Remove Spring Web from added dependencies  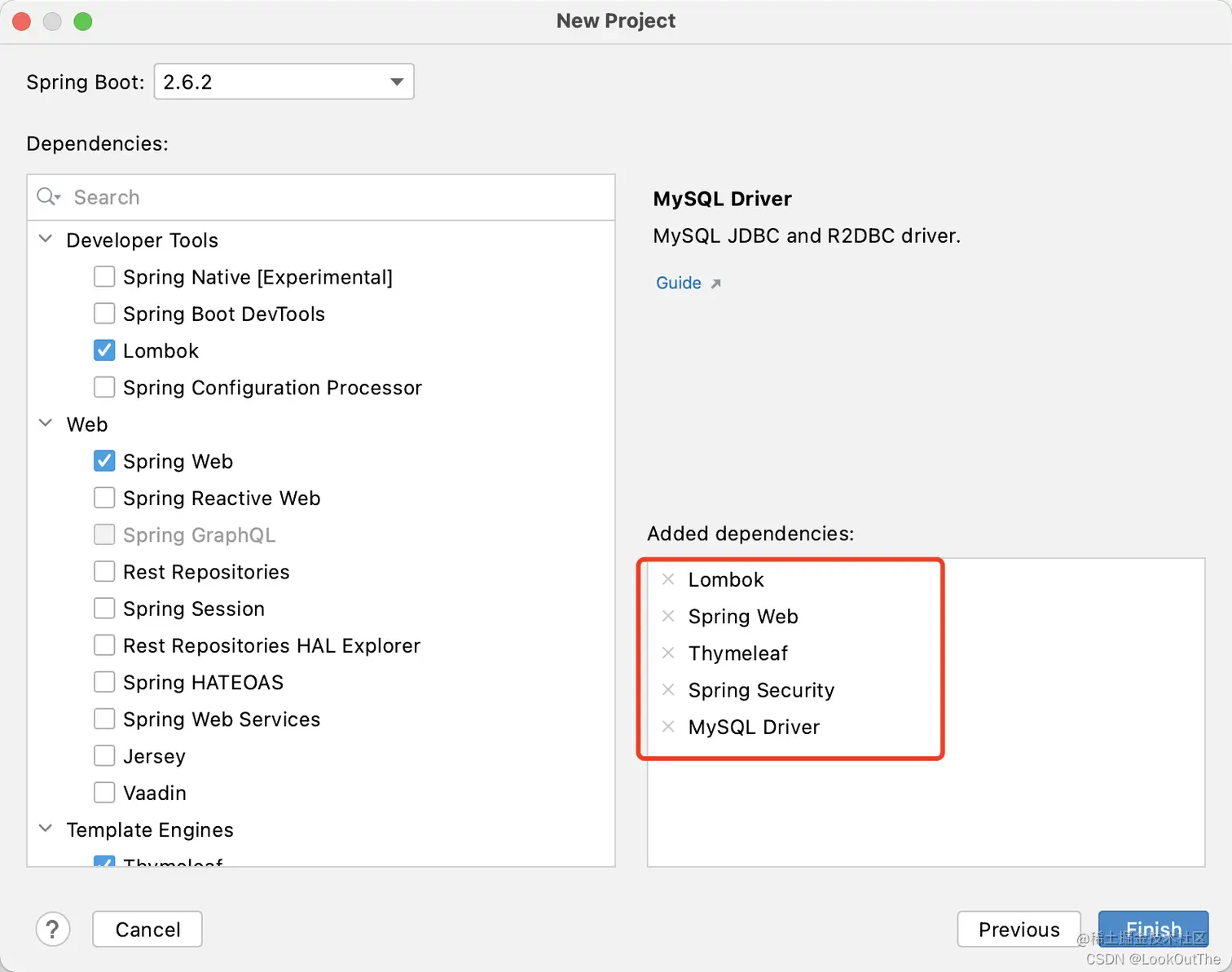668,616
